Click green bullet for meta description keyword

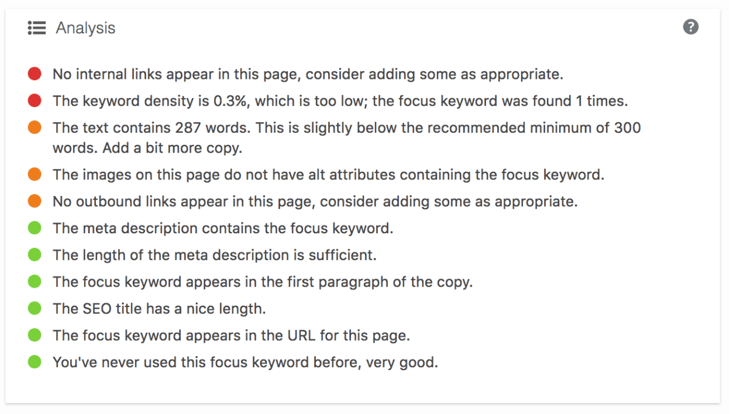(35, 228)
